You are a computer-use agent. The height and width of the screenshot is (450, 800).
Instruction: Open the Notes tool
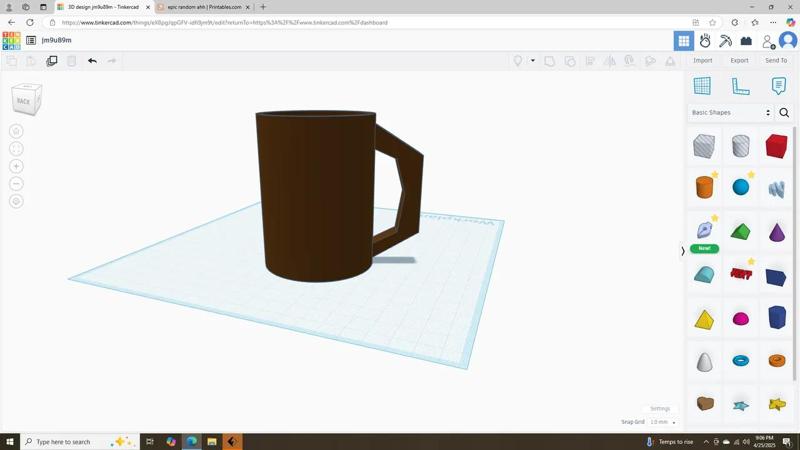pos(778,86)
